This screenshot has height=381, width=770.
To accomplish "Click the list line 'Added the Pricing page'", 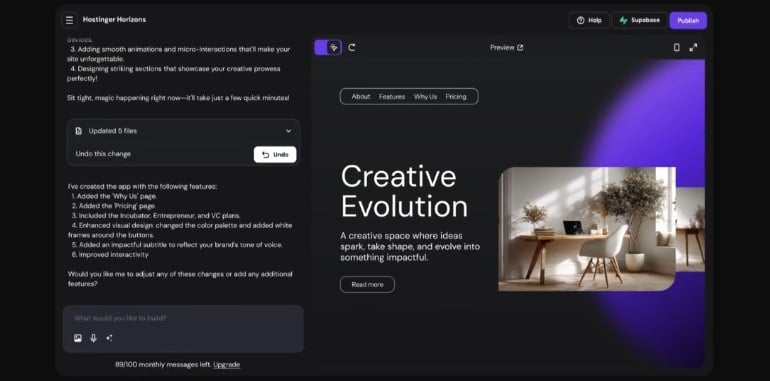I will pyautogui.click(x=114, y=206).
